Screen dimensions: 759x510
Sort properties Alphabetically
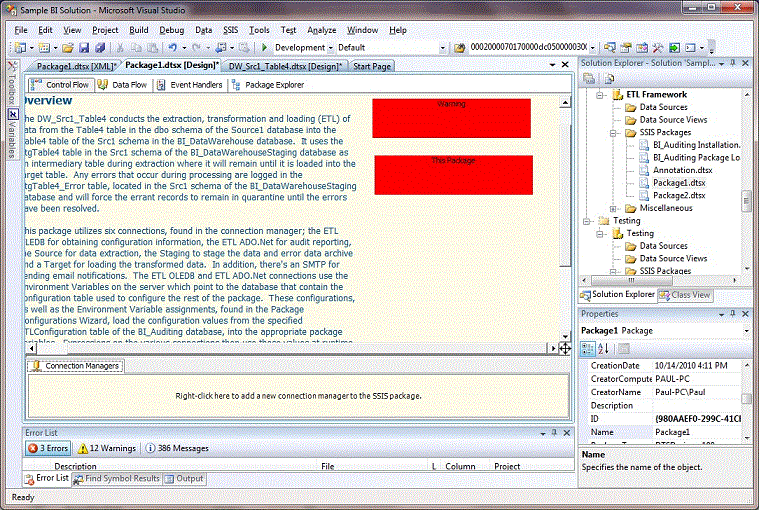click(x=604, y=348)
